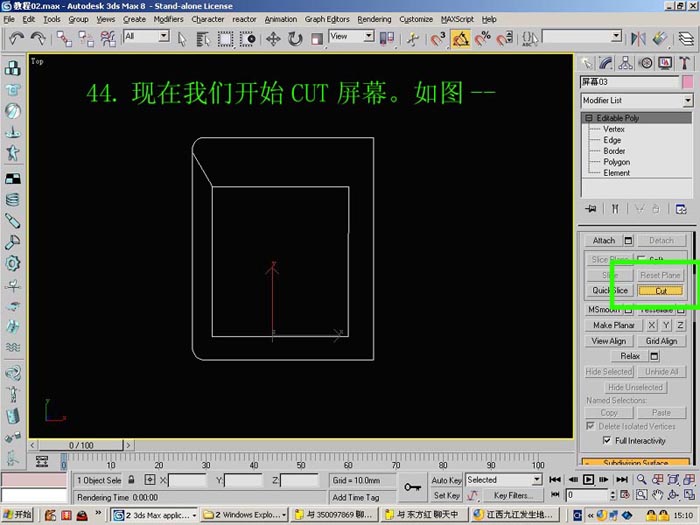Open the Rendering menu
700x525 pixels.
click(374, 19)
